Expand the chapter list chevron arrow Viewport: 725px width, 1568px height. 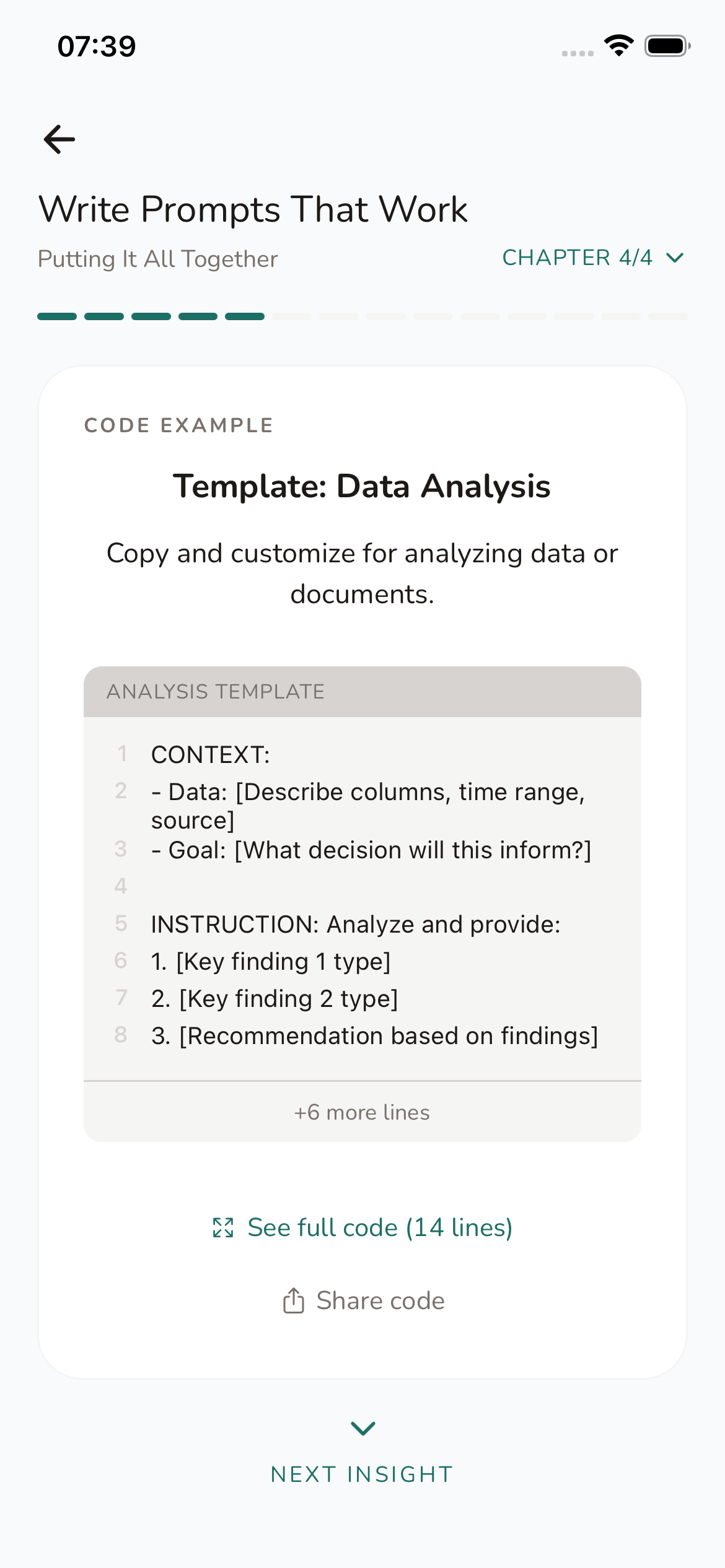675,258
